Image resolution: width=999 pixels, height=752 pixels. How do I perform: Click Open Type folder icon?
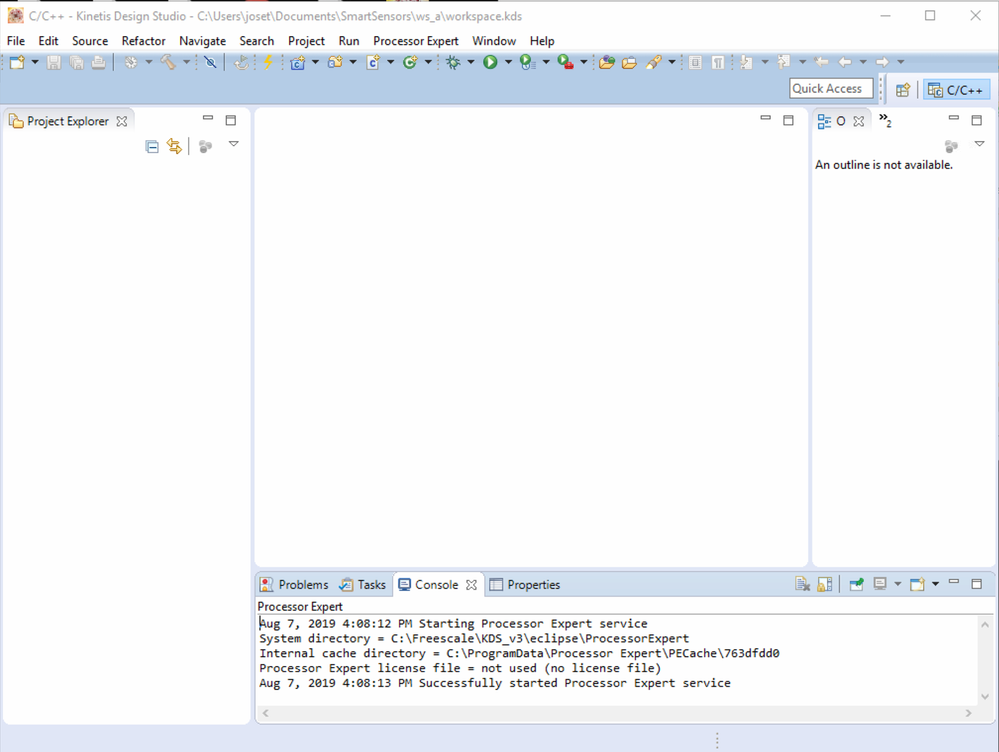click(x=607, y=62)
